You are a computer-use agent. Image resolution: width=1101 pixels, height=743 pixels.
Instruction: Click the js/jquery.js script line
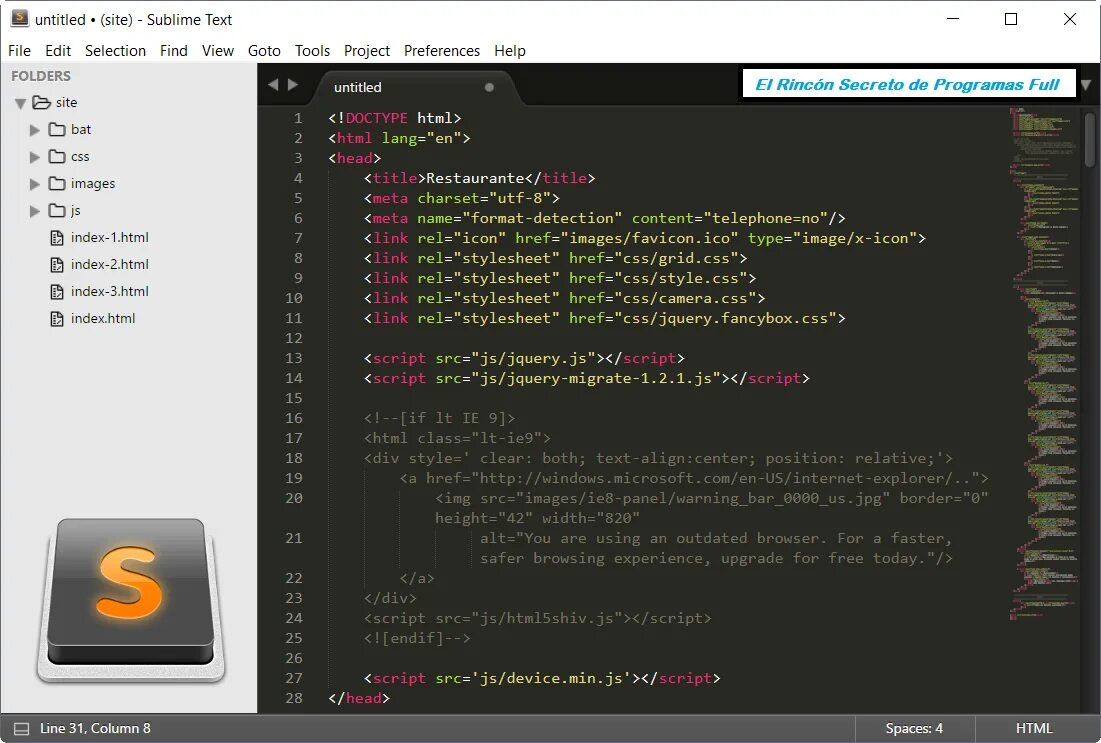pyautogui.click(x=524, y=358)
